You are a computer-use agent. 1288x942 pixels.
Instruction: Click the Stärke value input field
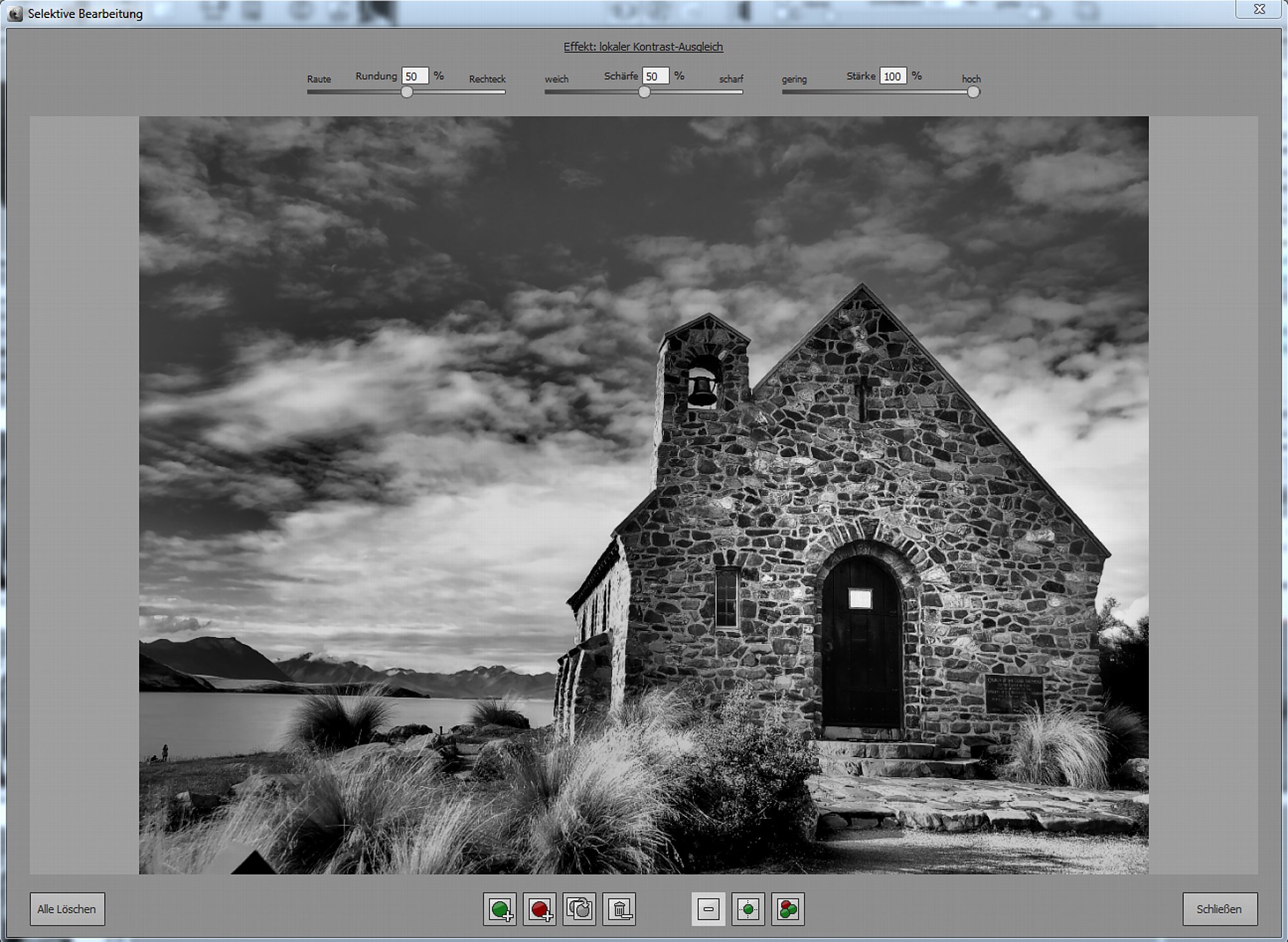point(893,76)
